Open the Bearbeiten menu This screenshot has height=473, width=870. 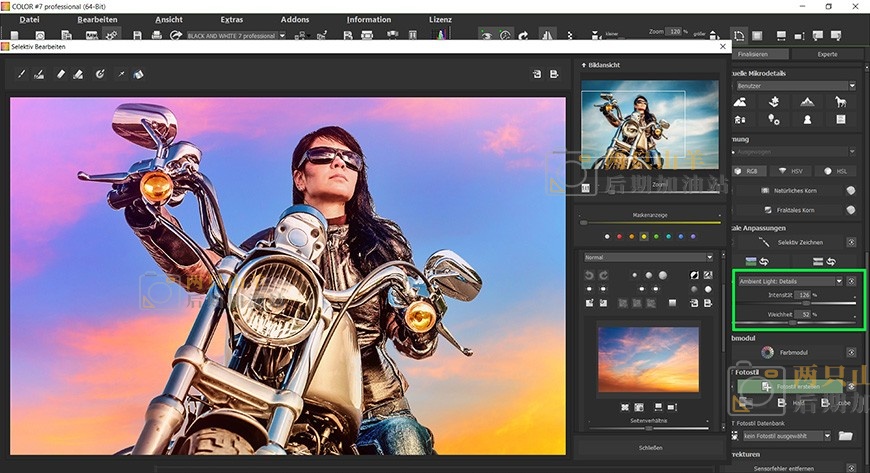[x=97, y=19]
